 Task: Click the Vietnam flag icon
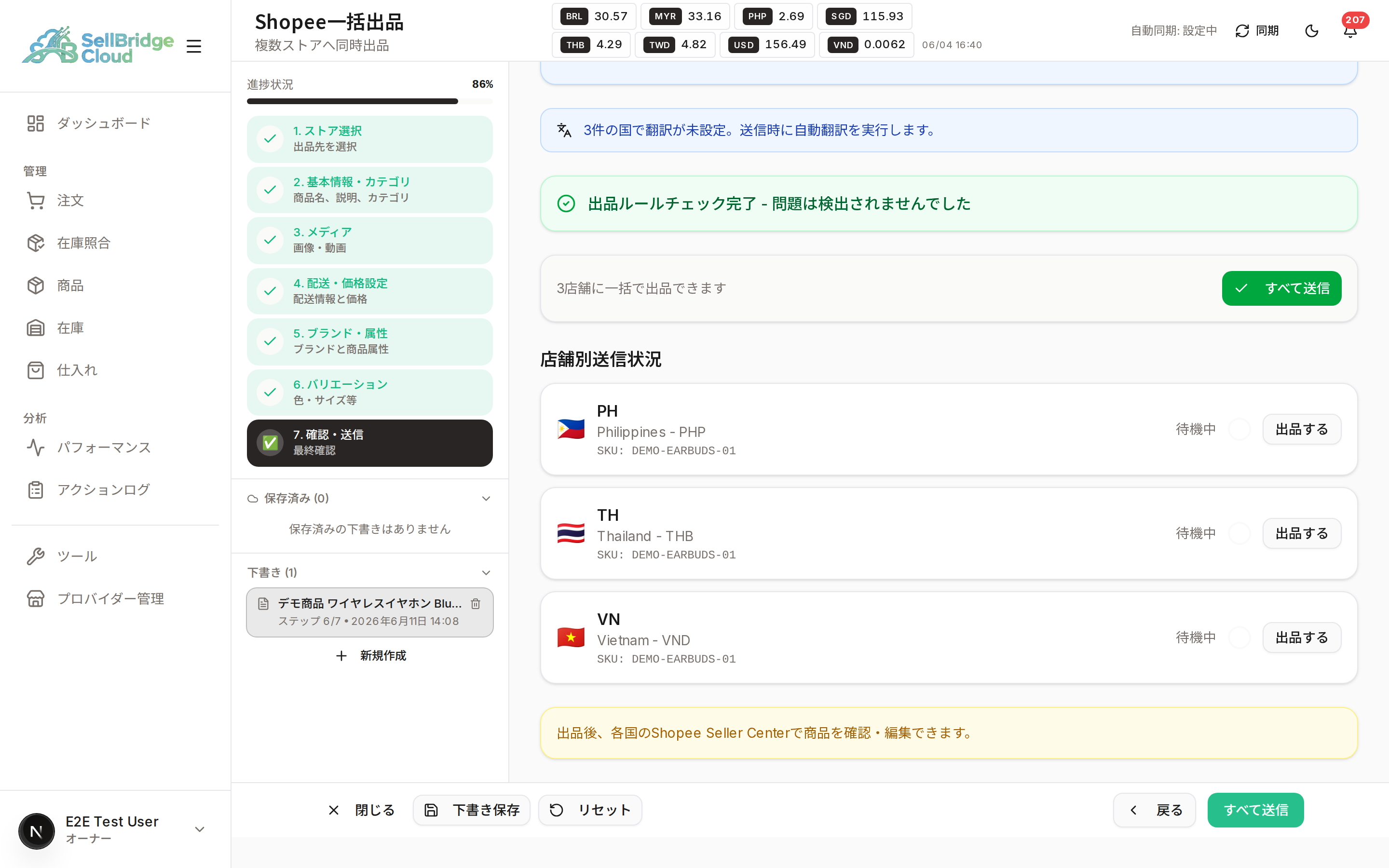point(571,637)
